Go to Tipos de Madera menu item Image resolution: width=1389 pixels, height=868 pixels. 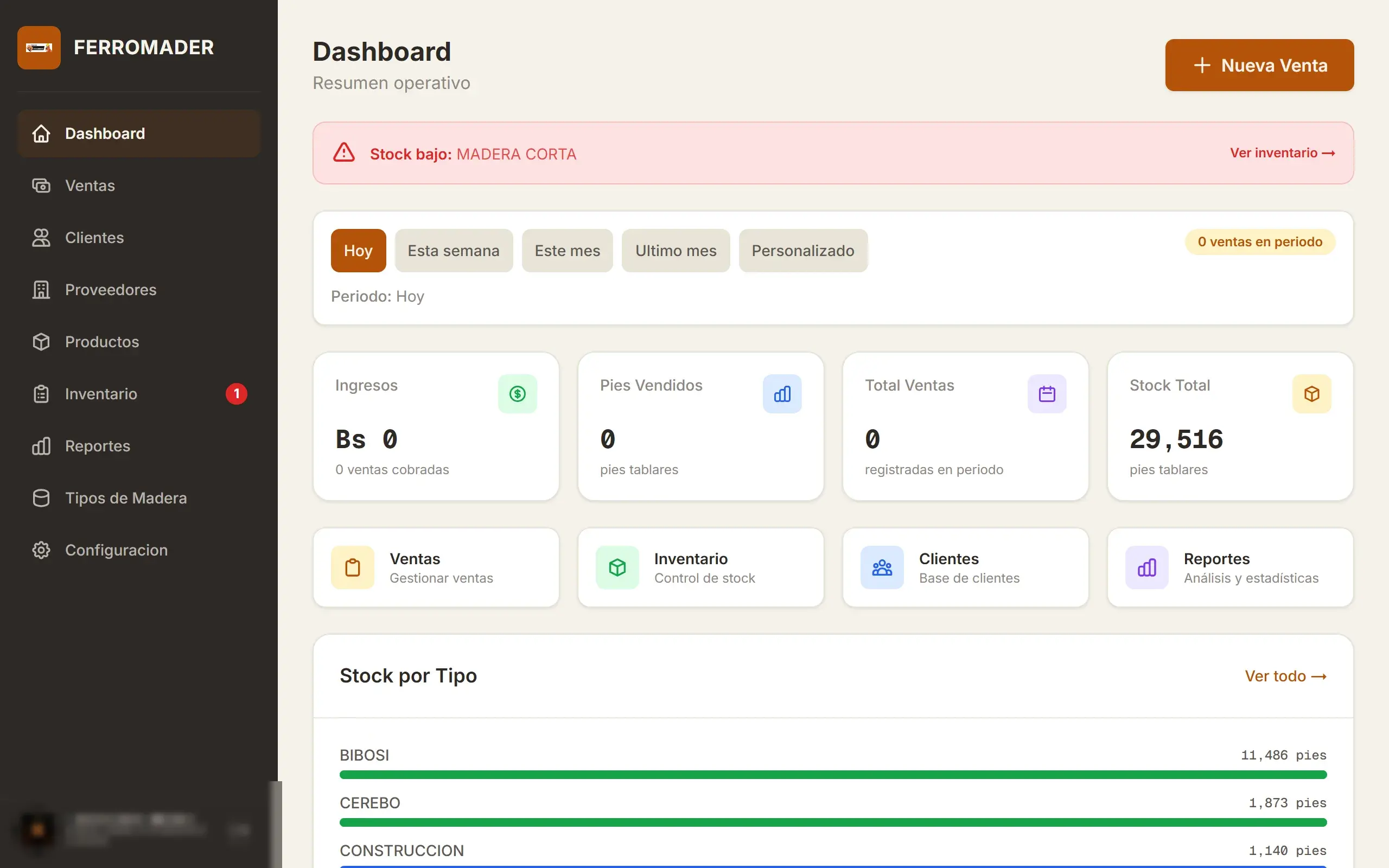click(139, 499)
